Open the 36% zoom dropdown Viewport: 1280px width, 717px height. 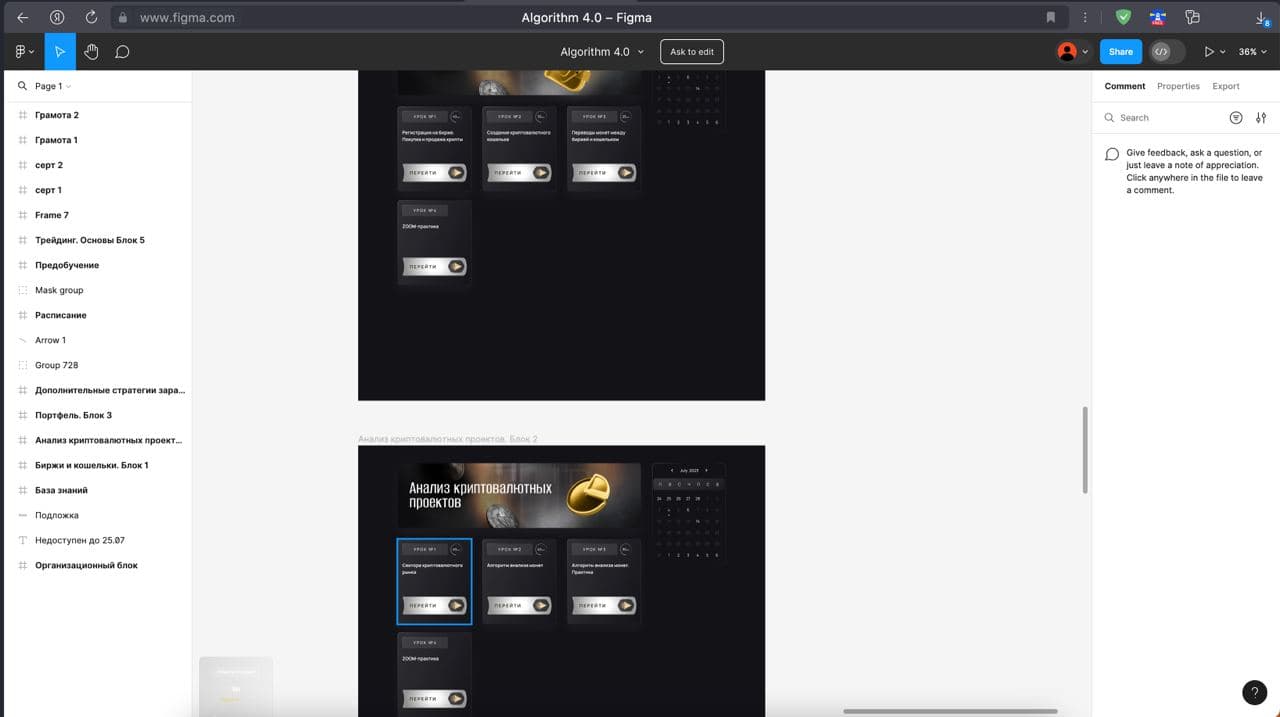tap(1253, 52)
